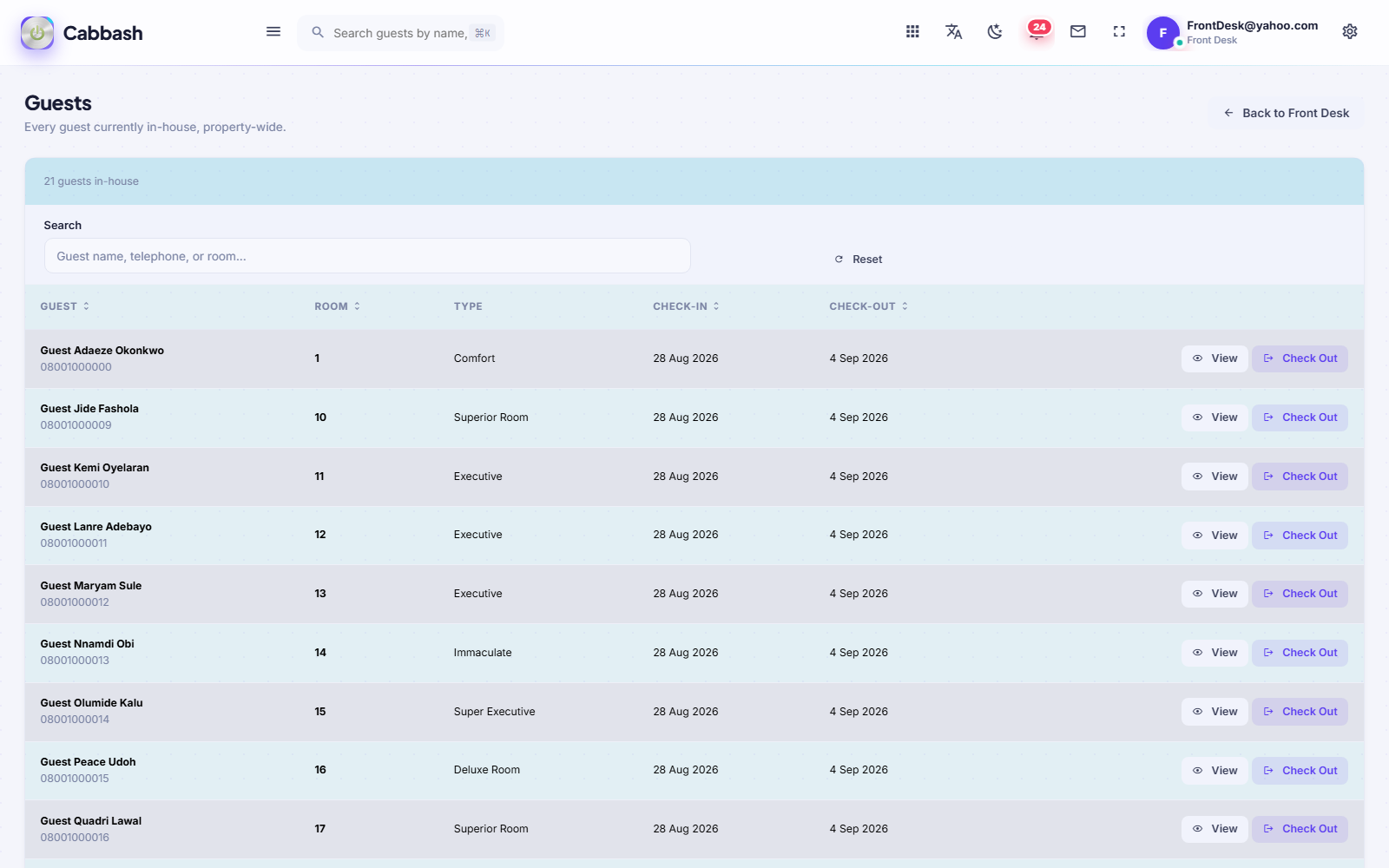1389x868 pixels.
Task: Toggle the sidebar hamburger menu
Action: (273, 32)
